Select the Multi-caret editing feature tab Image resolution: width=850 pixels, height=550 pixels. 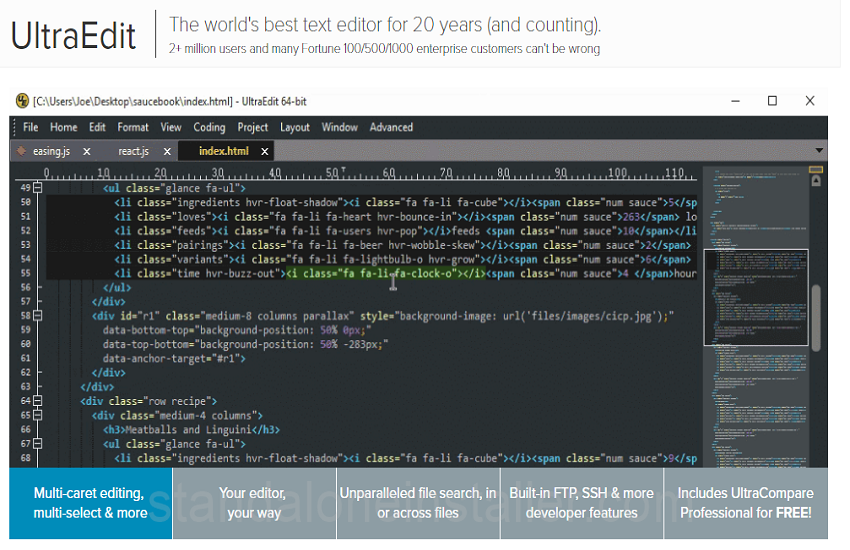tap(91, 503)
